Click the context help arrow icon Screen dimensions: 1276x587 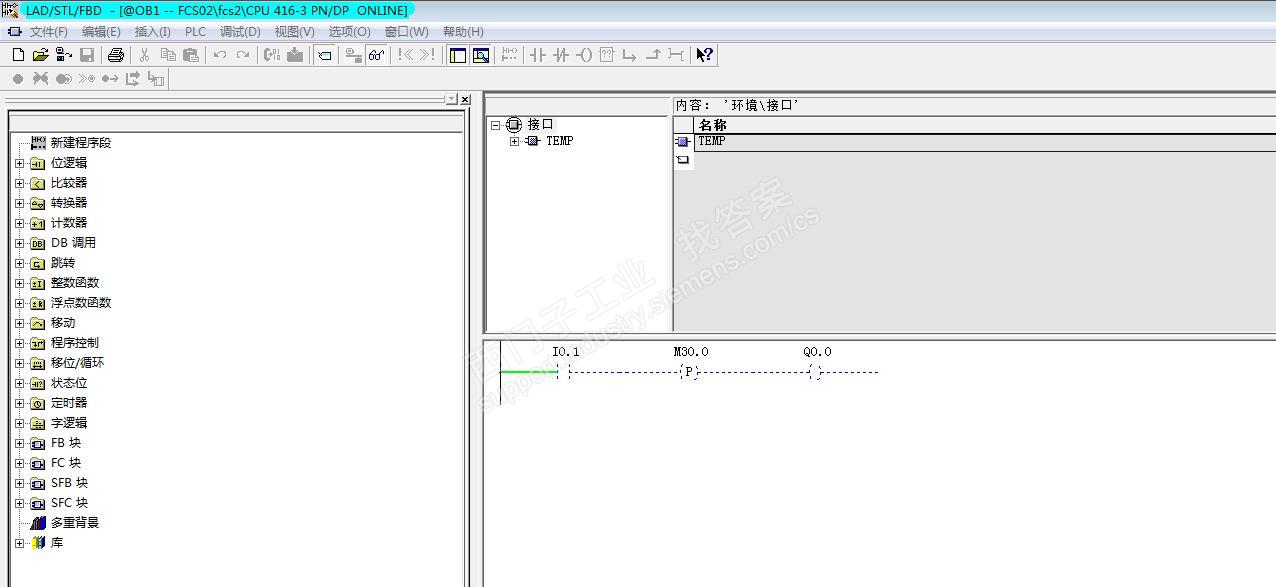tap(705, 55)
